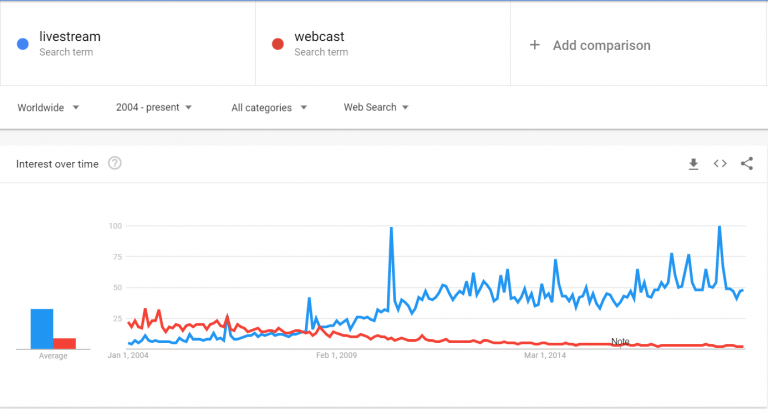Open the Worldwide region dropdown

click(48, 107)
